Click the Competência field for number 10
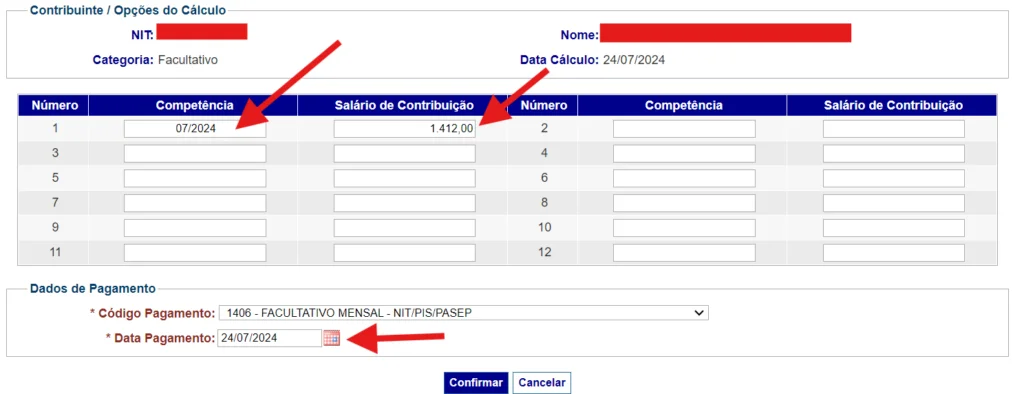1024x394 pixels. (x=684, y=228)
